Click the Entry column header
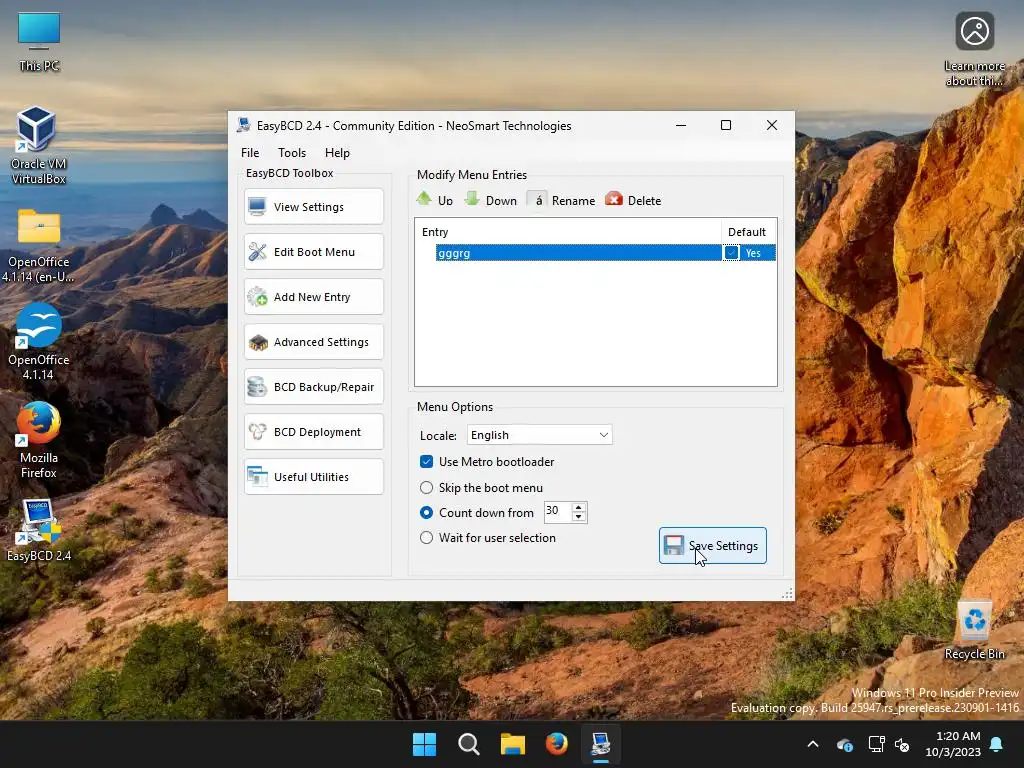This screenshot has height=768, width=1024. 568,232
